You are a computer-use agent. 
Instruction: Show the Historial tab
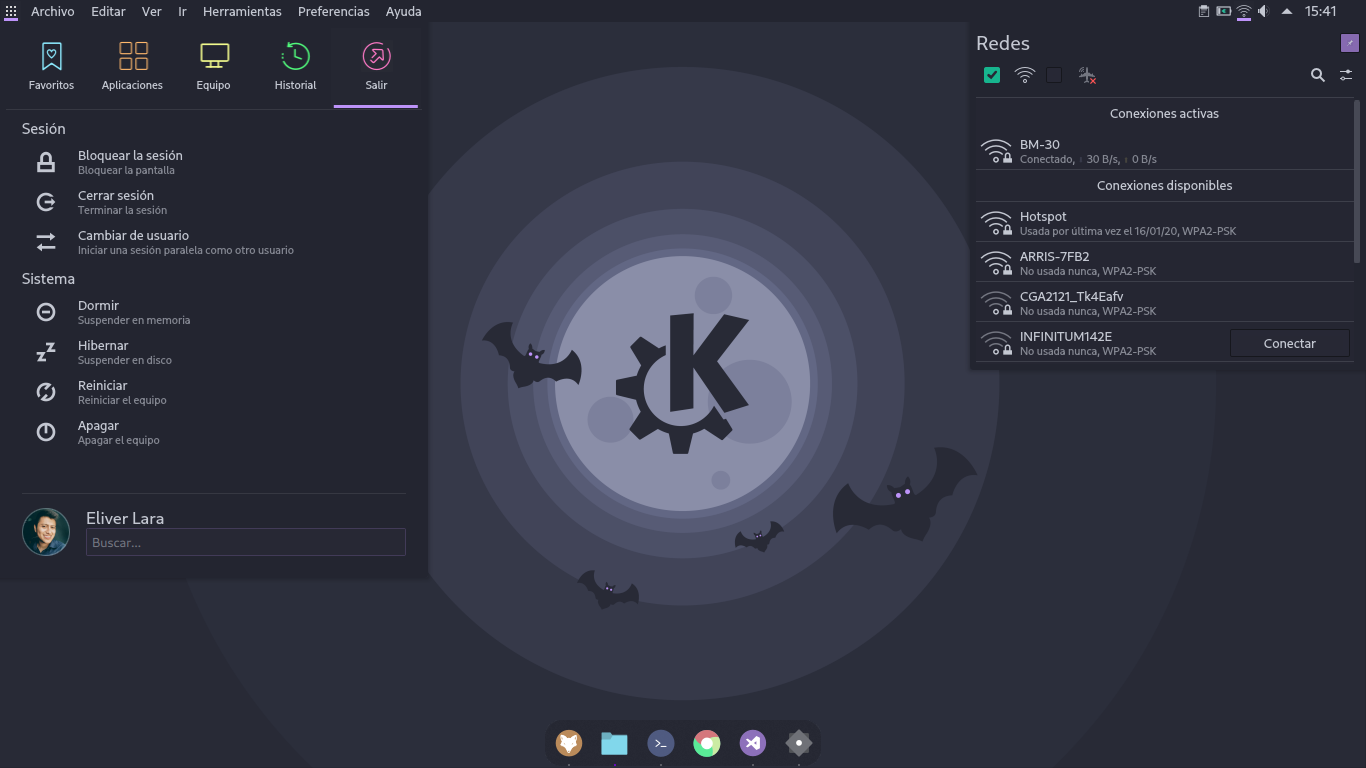pyautogui.click(x=295, y=66)
